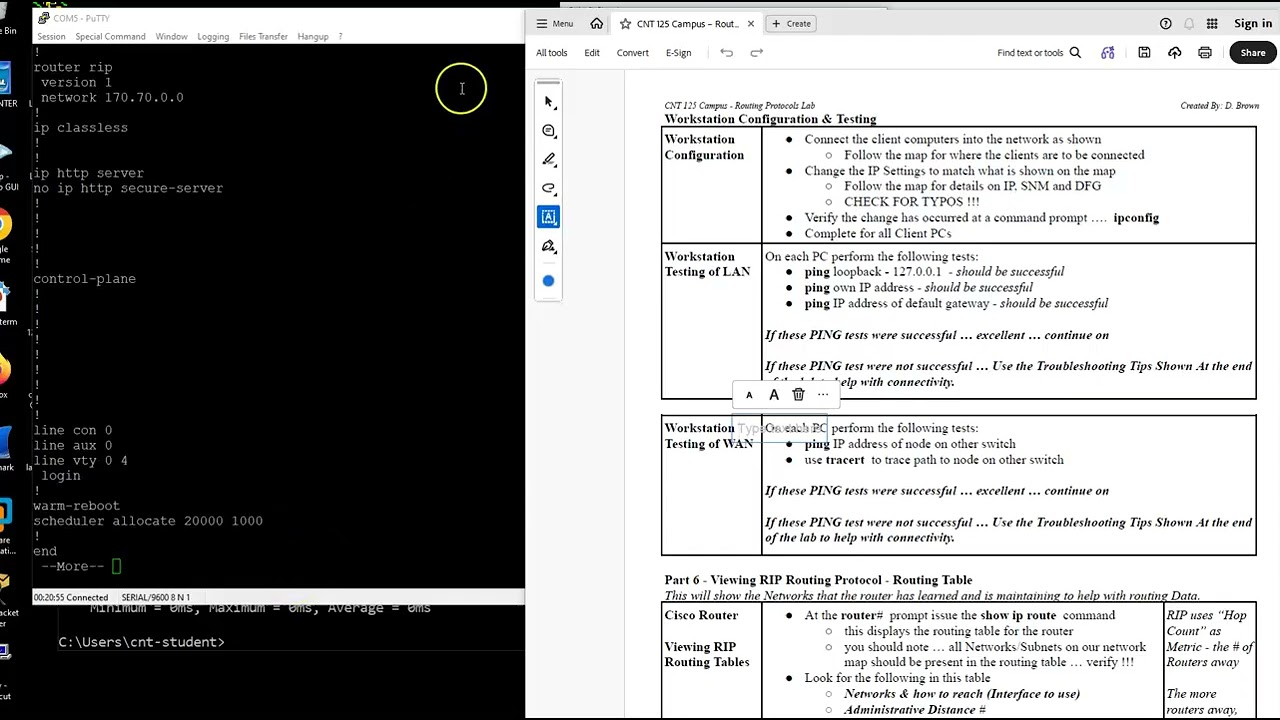Screen dimensions: 1280x720
Task: Delete the text box with trash icon
Action: click(798, 395)
